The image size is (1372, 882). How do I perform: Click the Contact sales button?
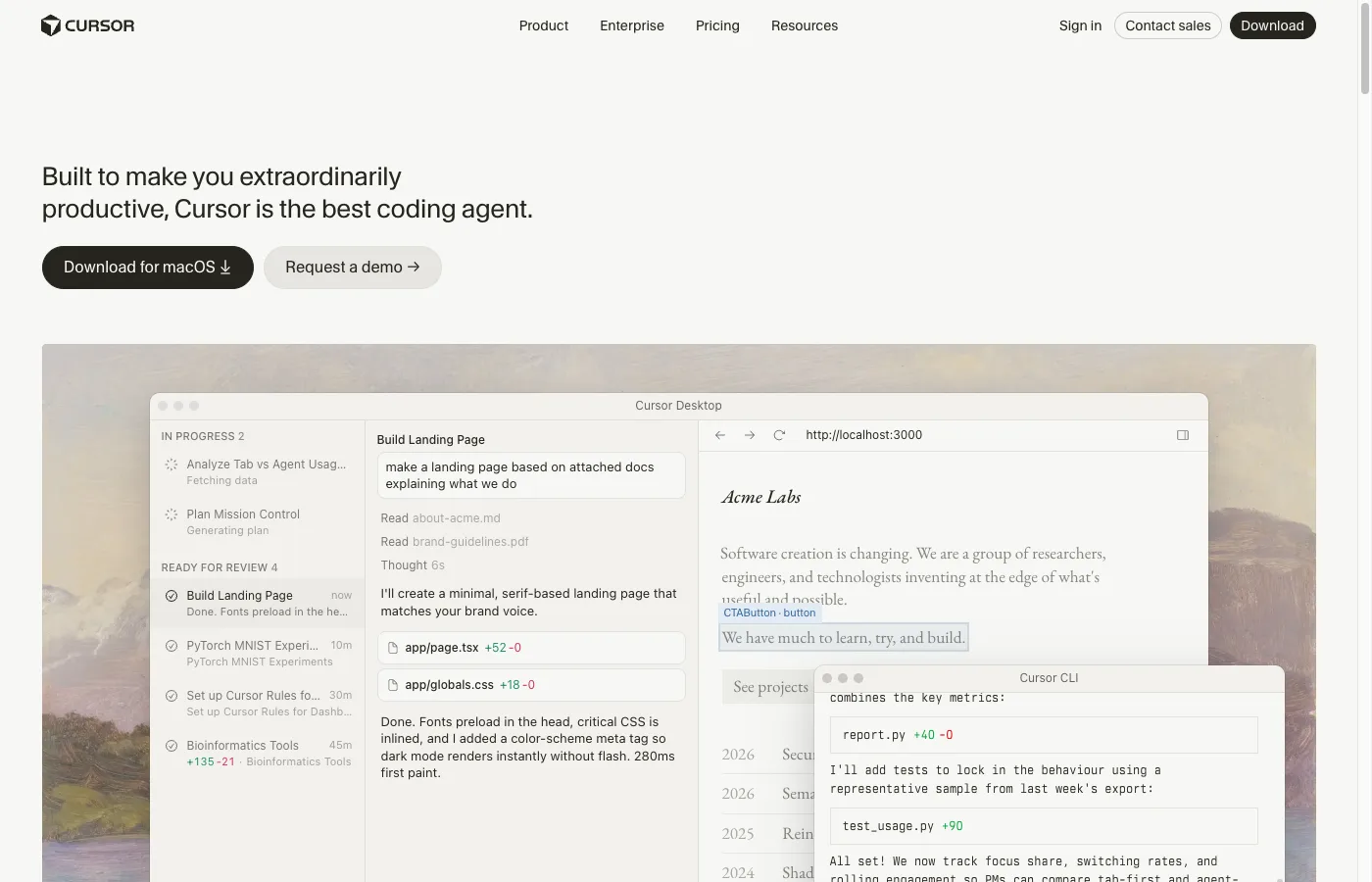tap(1167, 25)
